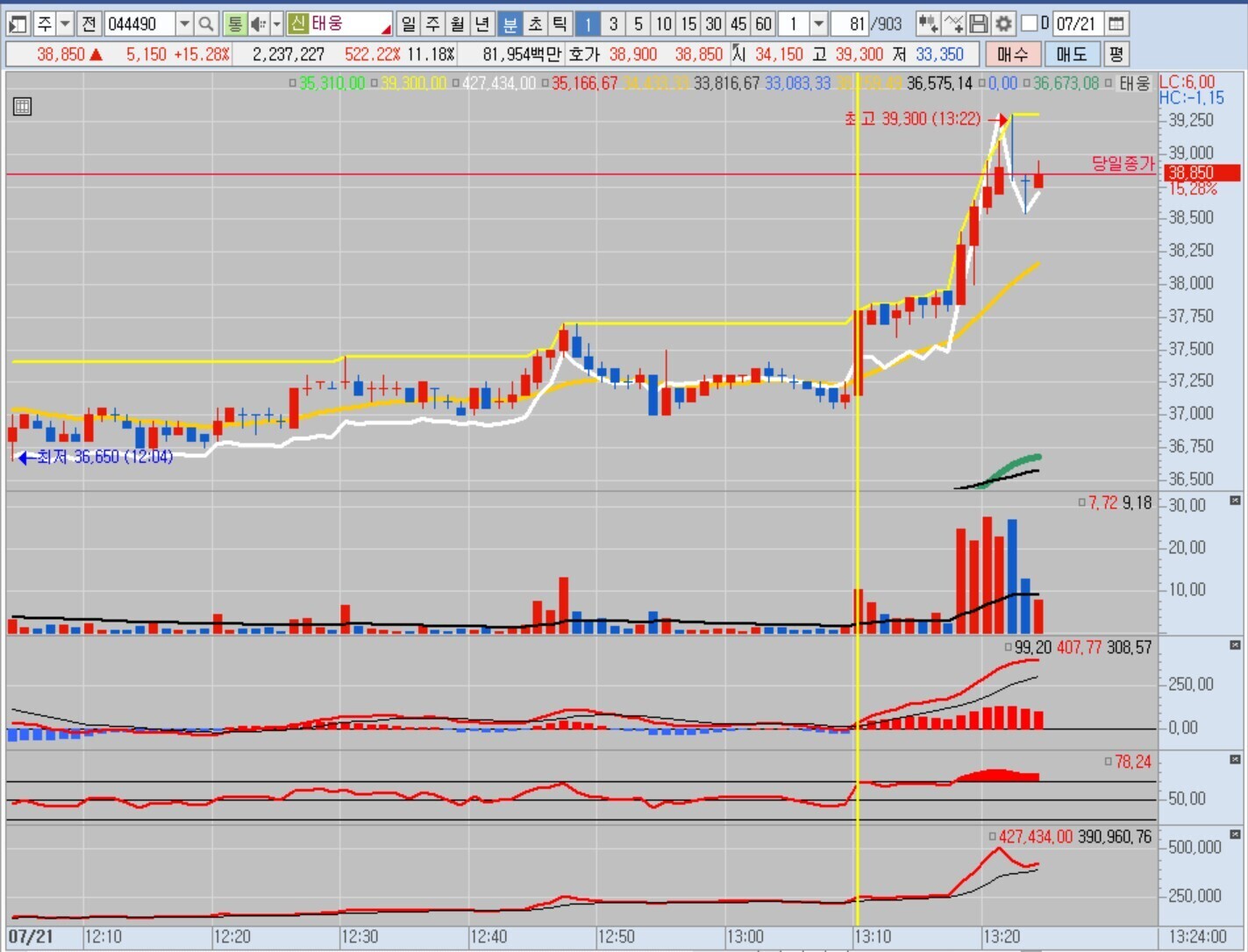Close the volume indicator panel

1235,501
